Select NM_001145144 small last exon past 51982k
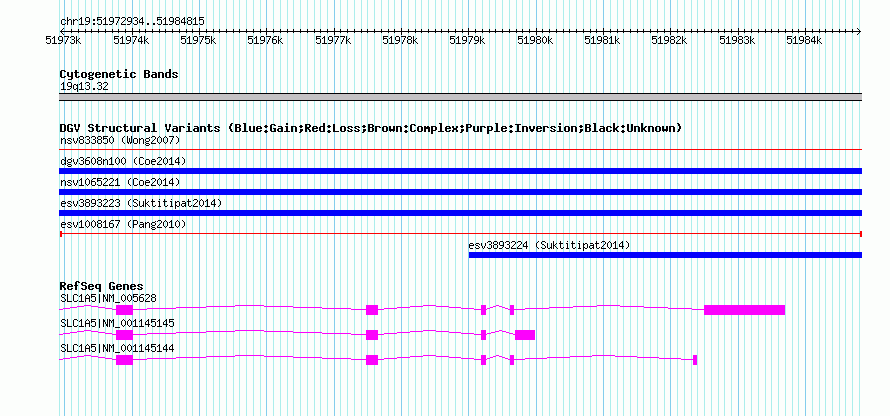This screenshot has height=416, width=890. click(695, 360)
